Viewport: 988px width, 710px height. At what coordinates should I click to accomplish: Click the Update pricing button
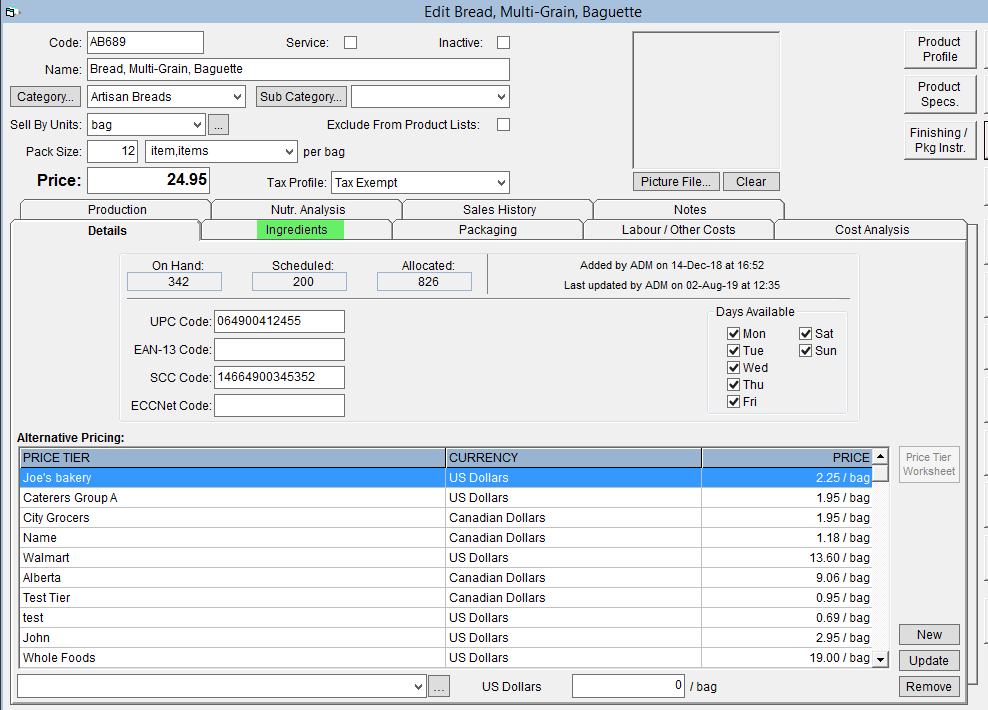point(929,660)
